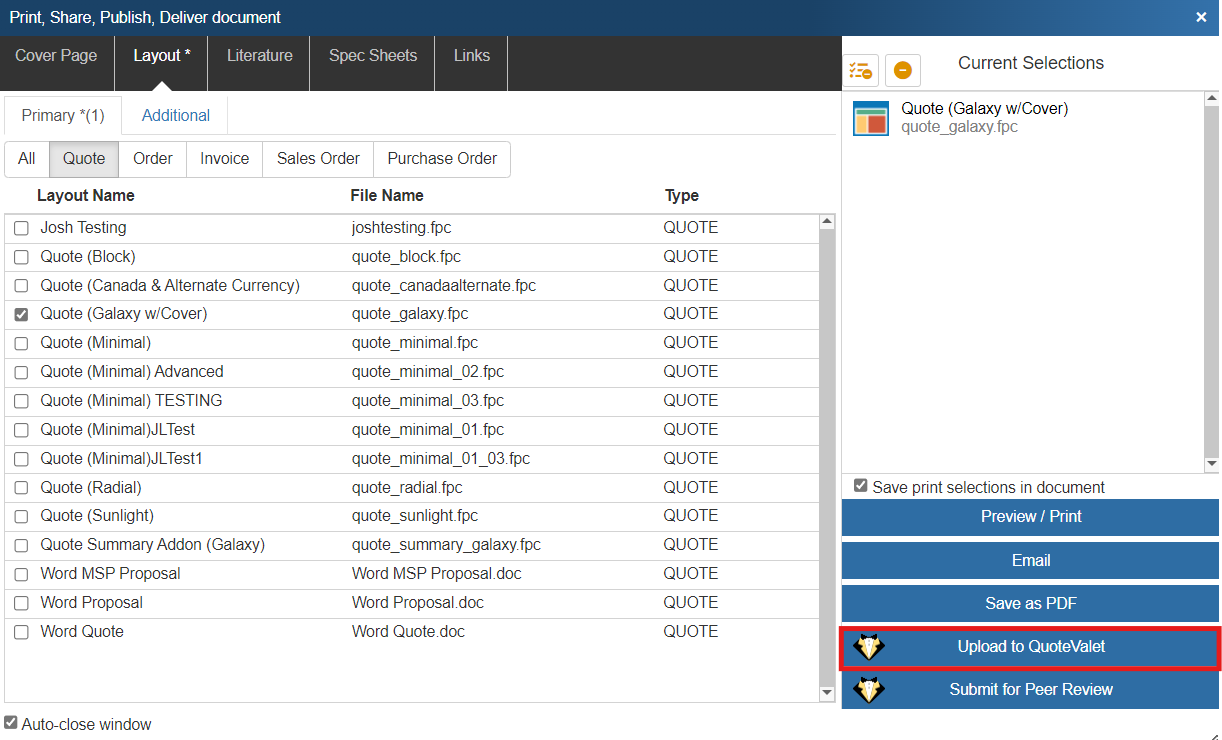Click the orange minus remove-selection icon

(902, 71)
